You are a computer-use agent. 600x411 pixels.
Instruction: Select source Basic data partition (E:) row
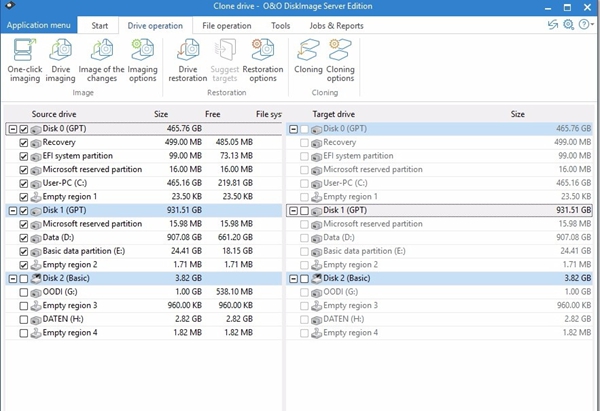[144, 251]
